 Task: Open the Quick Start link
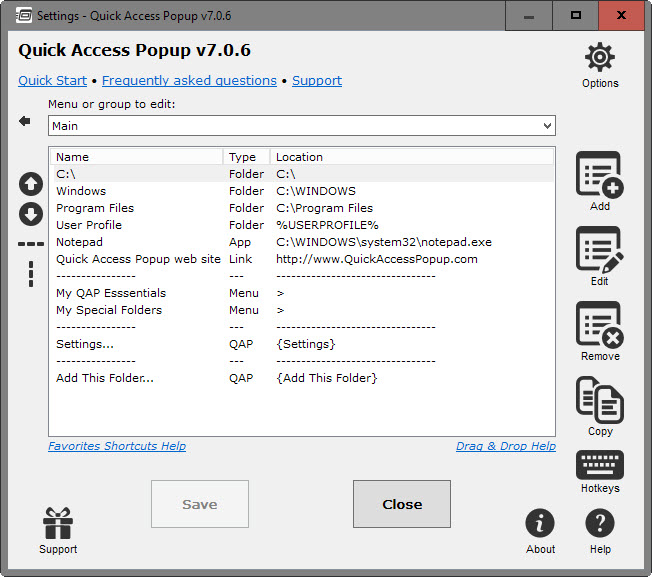pyautogui.click(x=52, y=80)
